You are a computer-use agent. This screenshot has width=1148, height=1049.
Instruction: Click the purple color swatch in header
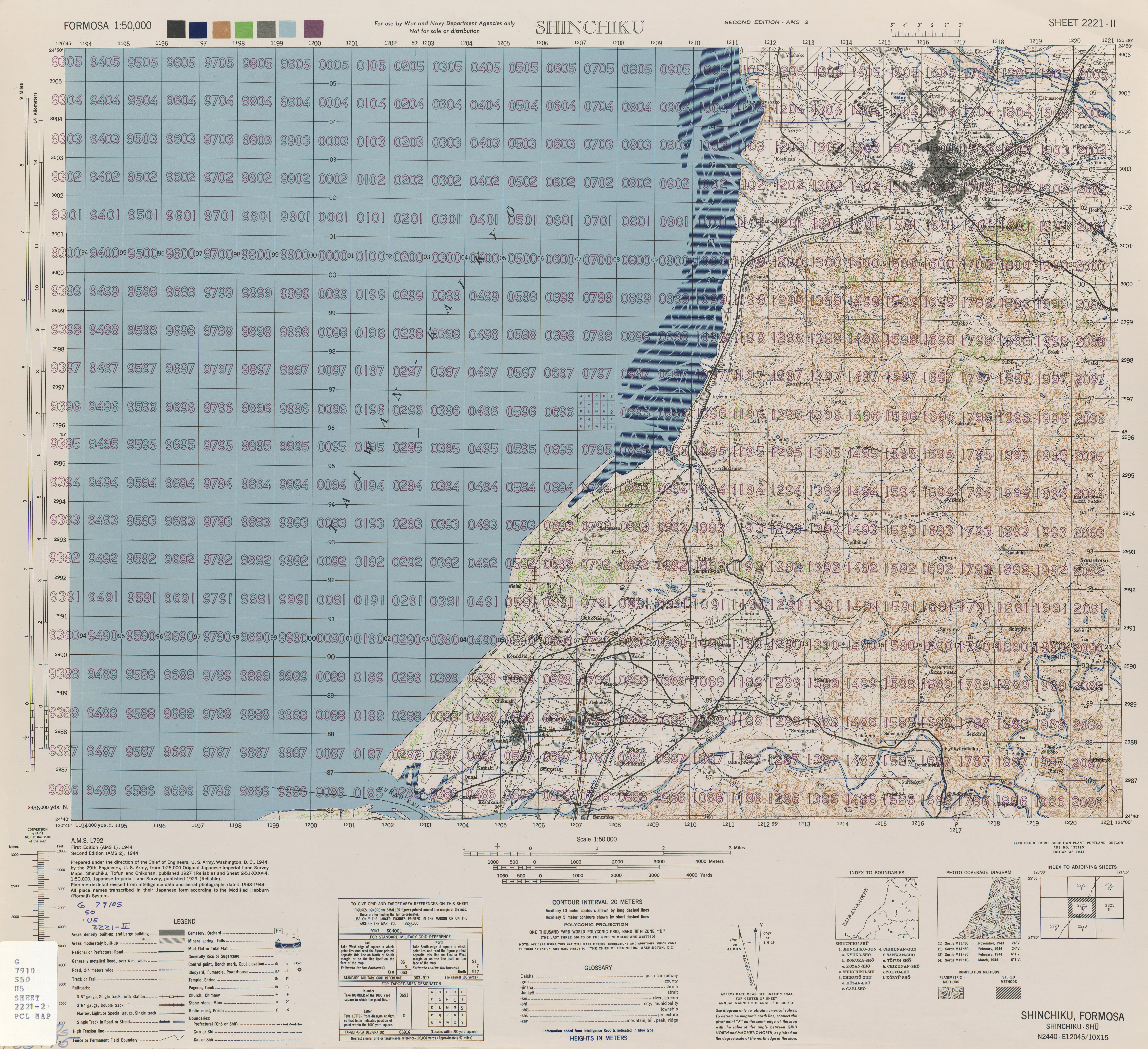tap(313, 28)
